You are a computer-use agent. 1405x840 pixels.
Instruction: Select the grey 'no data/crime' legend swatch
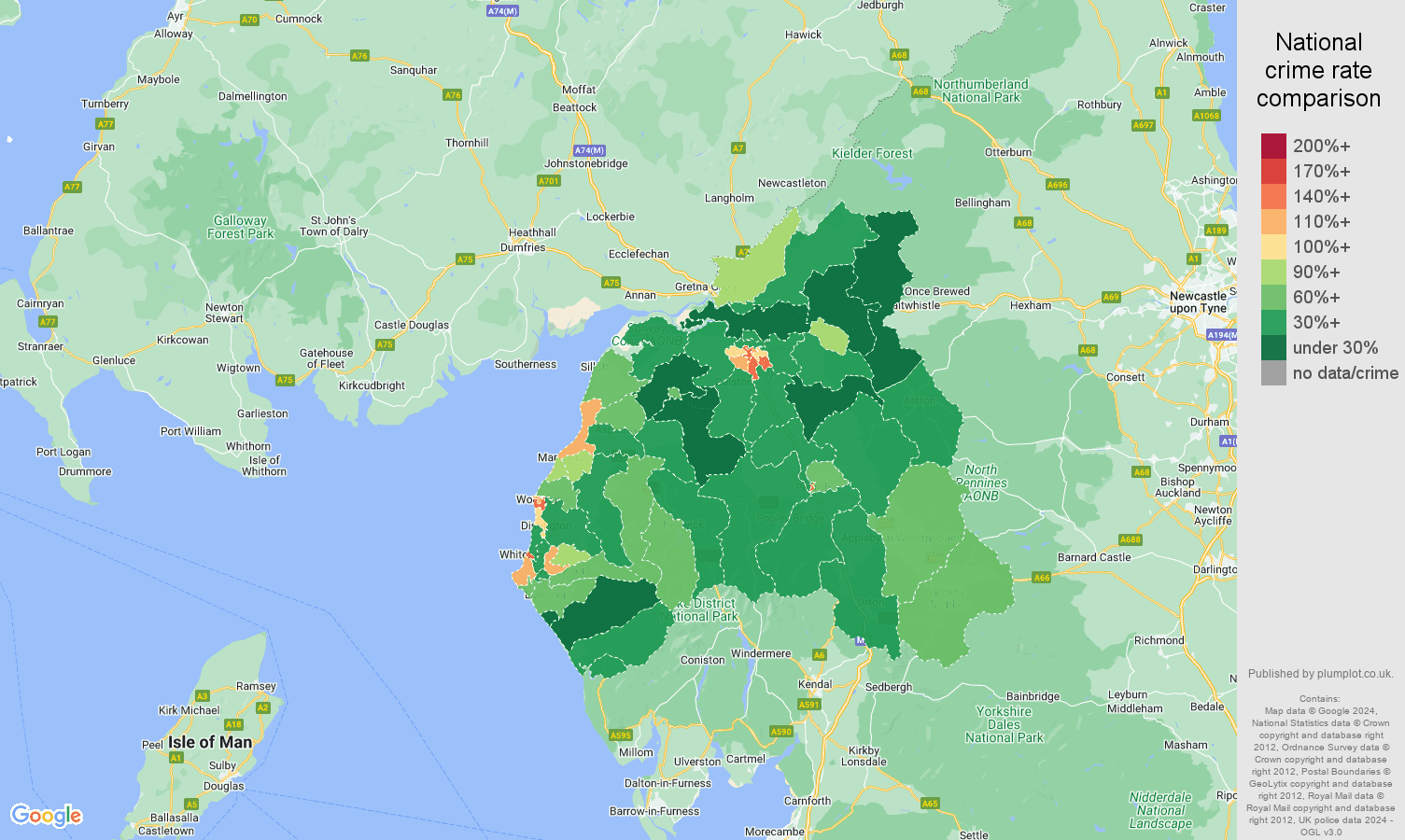click(x=1273, y=372)
